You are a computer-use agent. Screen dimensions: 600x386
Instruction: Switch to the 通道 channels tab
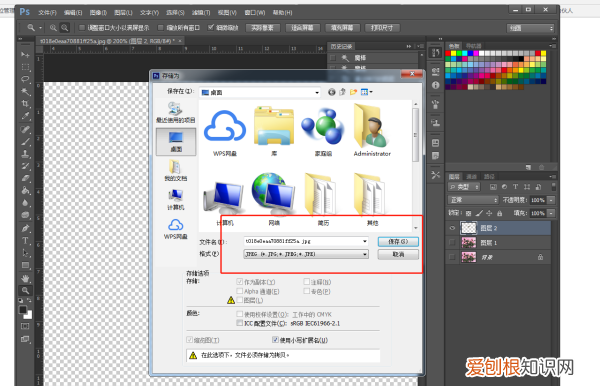(471, 176)
